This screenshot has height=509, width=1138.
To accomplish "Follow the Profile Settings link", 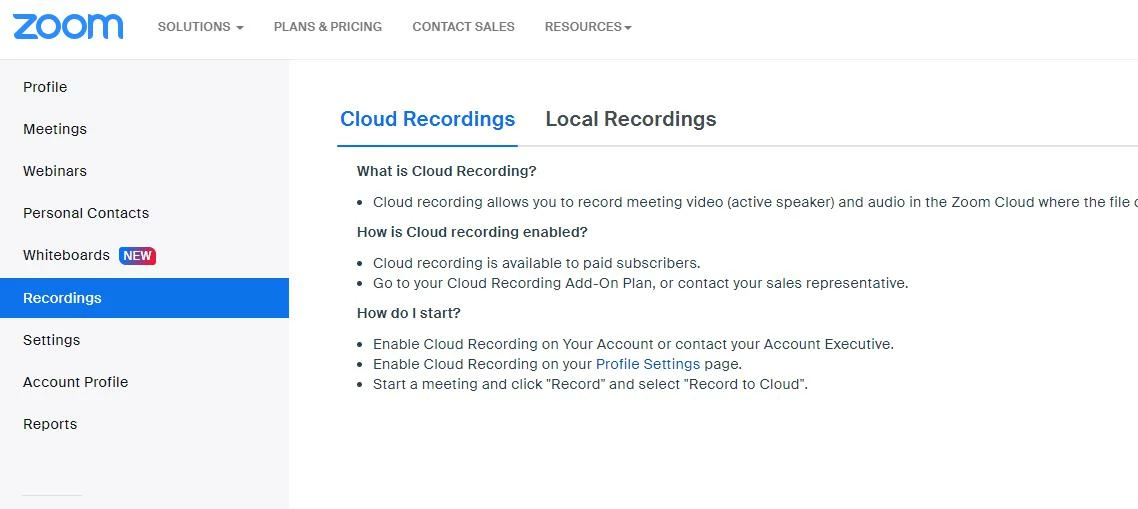I will pos(647,364).
